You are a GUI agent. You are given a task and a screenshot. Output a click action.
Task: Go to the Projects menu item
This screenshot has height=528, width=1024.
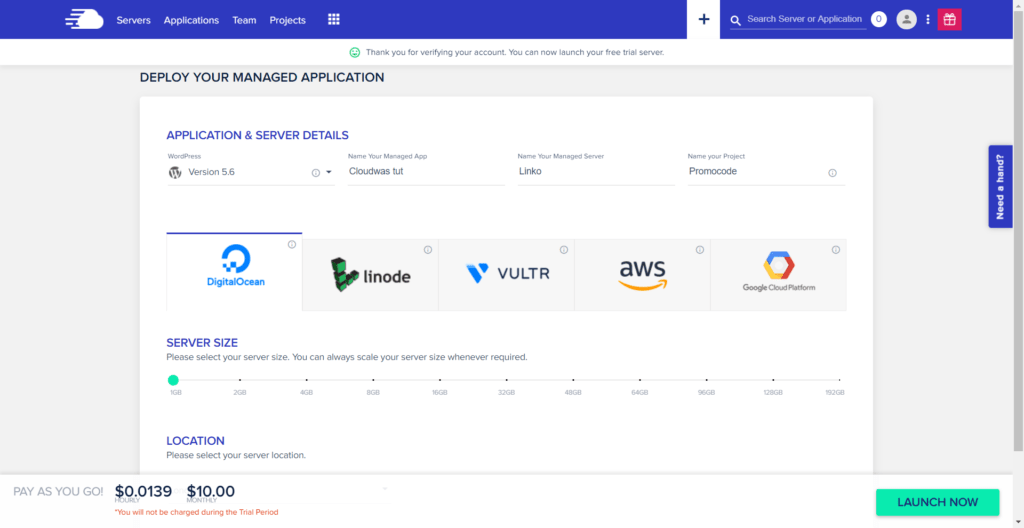tap(288, 20)
